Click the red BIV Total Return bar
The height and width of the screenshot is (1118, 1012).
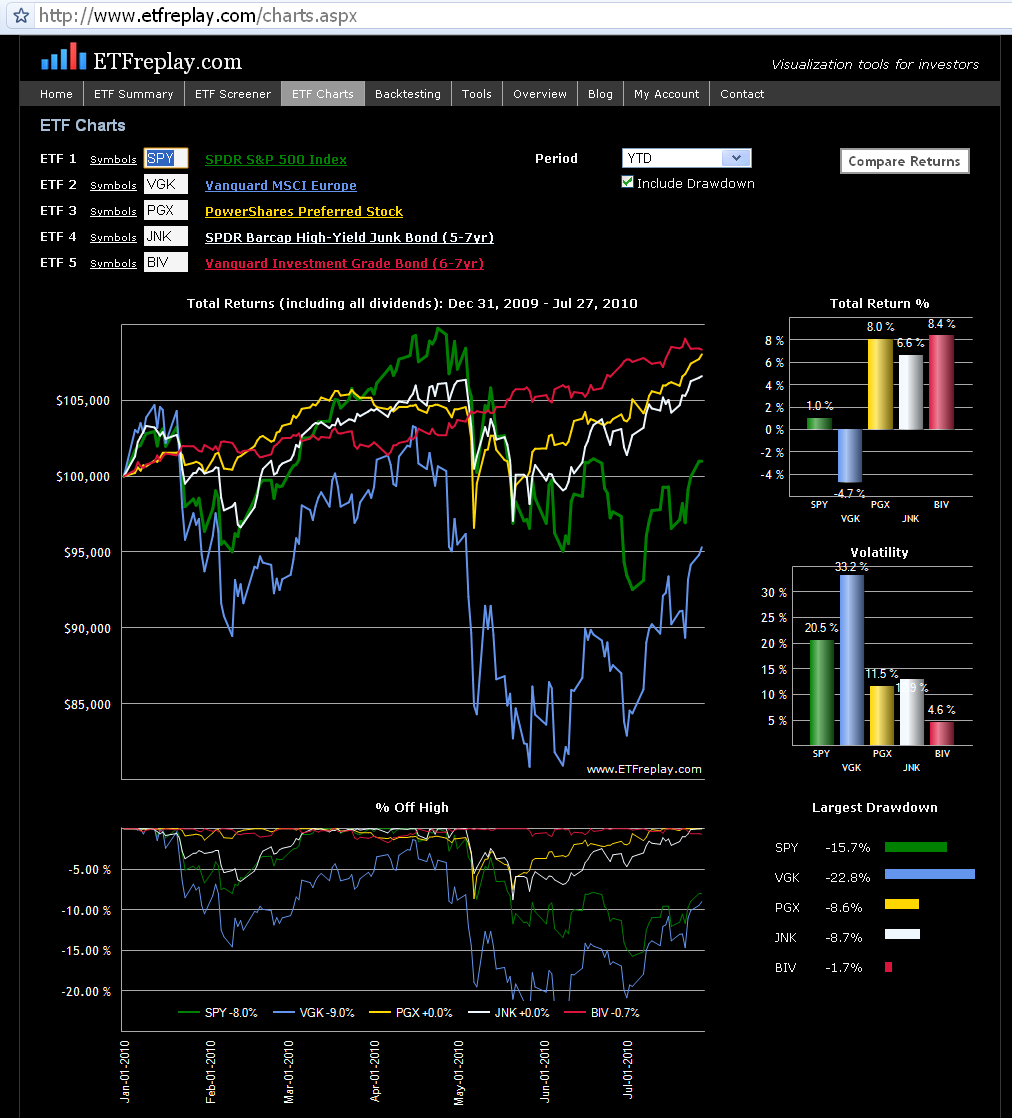pos(941,382)
